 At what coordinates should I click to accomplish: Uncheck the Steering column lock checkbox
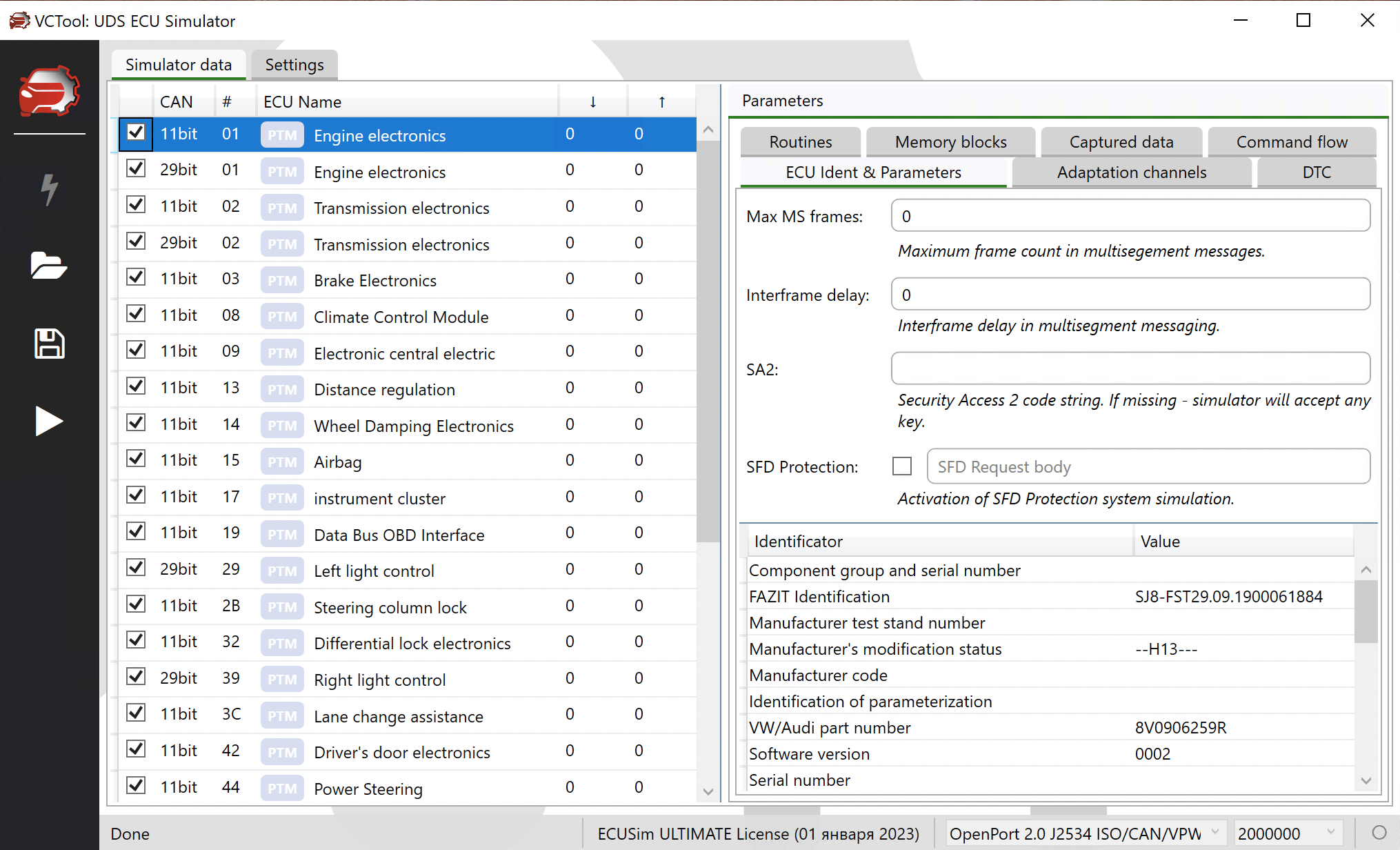pos(136,604)
